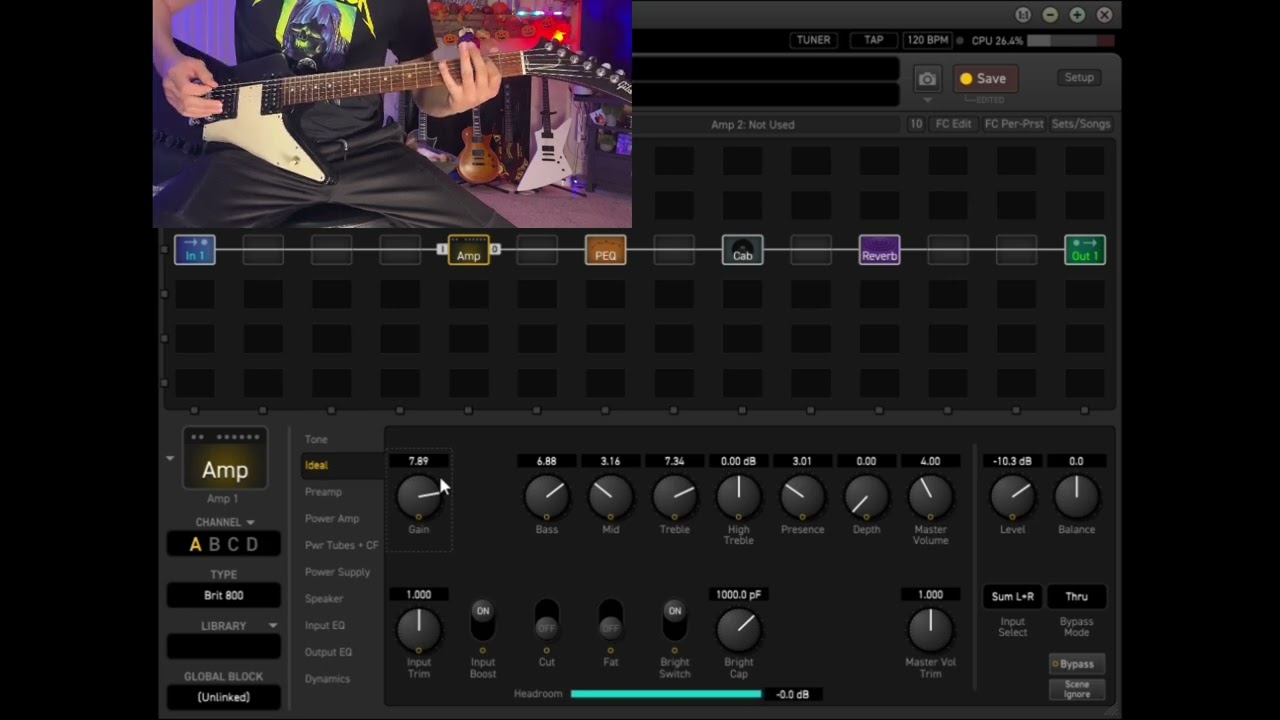This screenshot has width=1280, height=720.
Task: Click the Balance knob
Action: pyautogui.click(x=1076, y=496)
